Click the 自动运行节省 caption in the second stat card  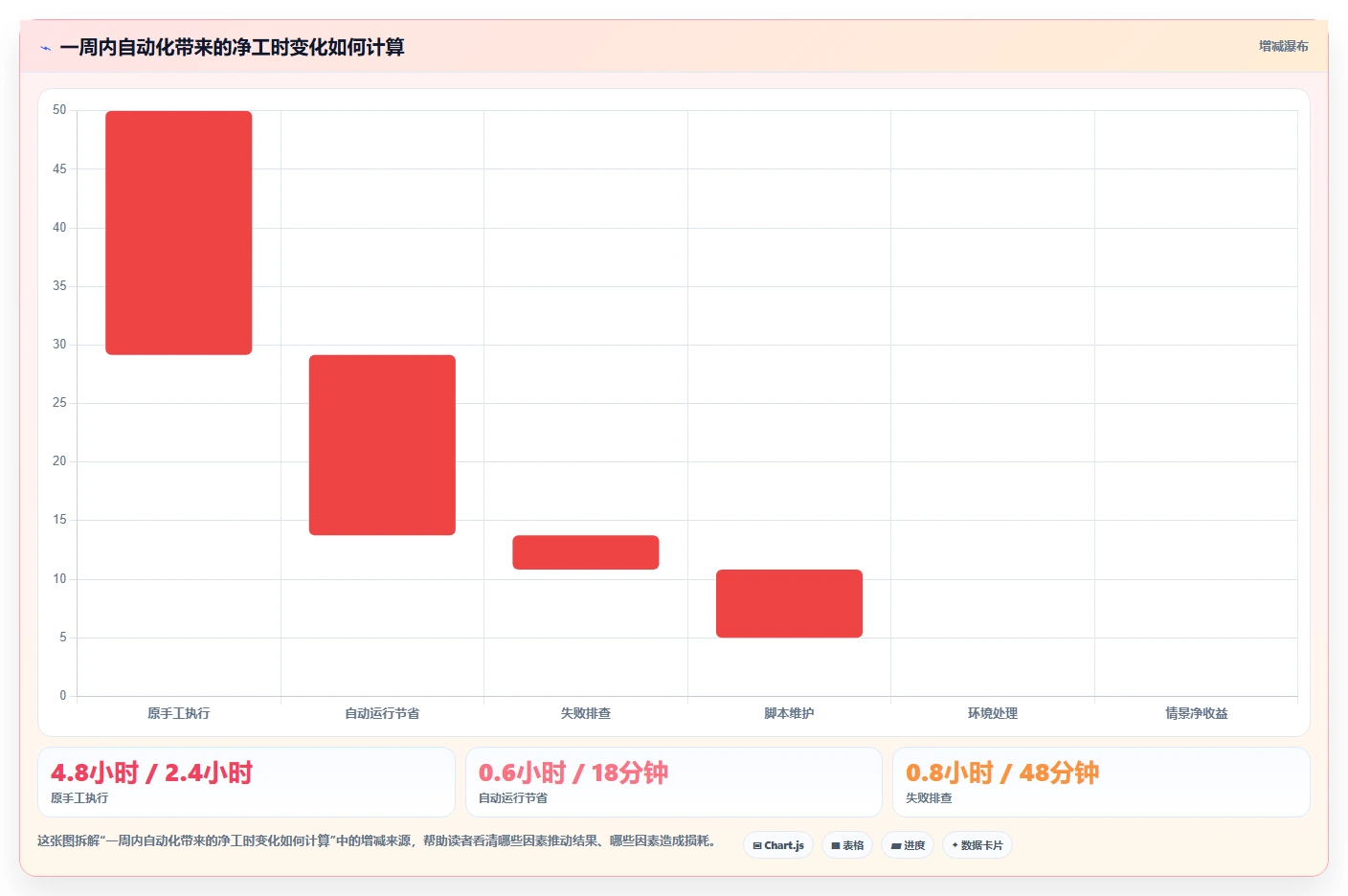point(513,798)
